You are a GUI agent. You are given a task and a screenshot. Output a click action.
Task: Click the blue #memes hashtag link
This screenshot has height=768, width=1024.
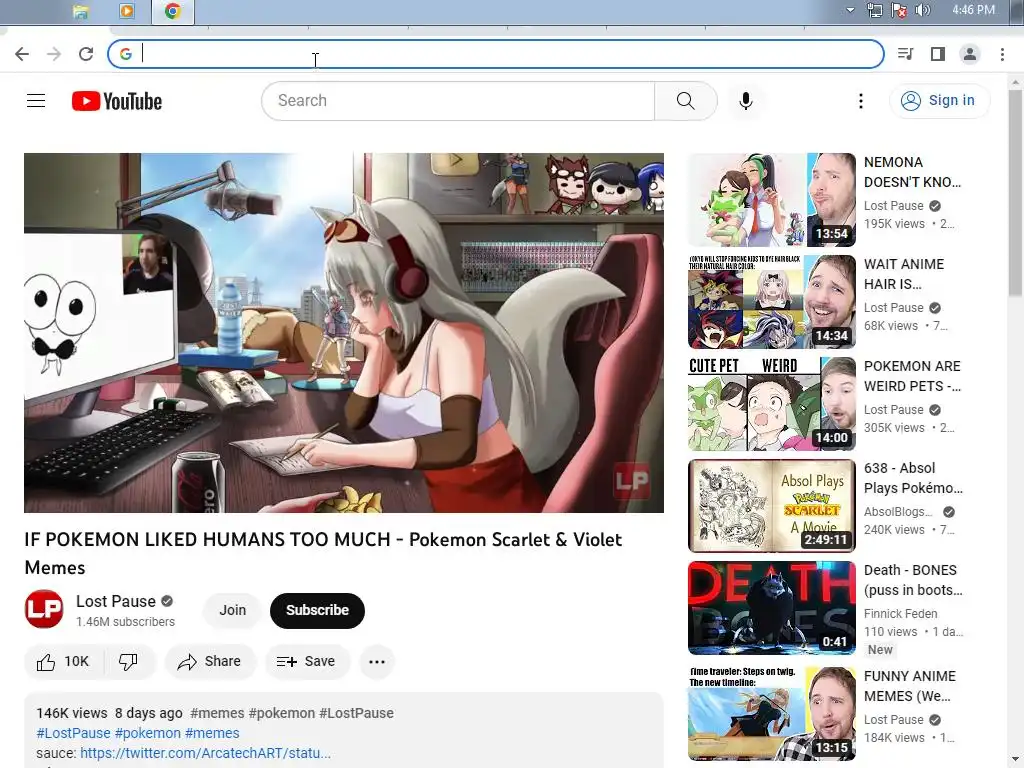(212, 733)
